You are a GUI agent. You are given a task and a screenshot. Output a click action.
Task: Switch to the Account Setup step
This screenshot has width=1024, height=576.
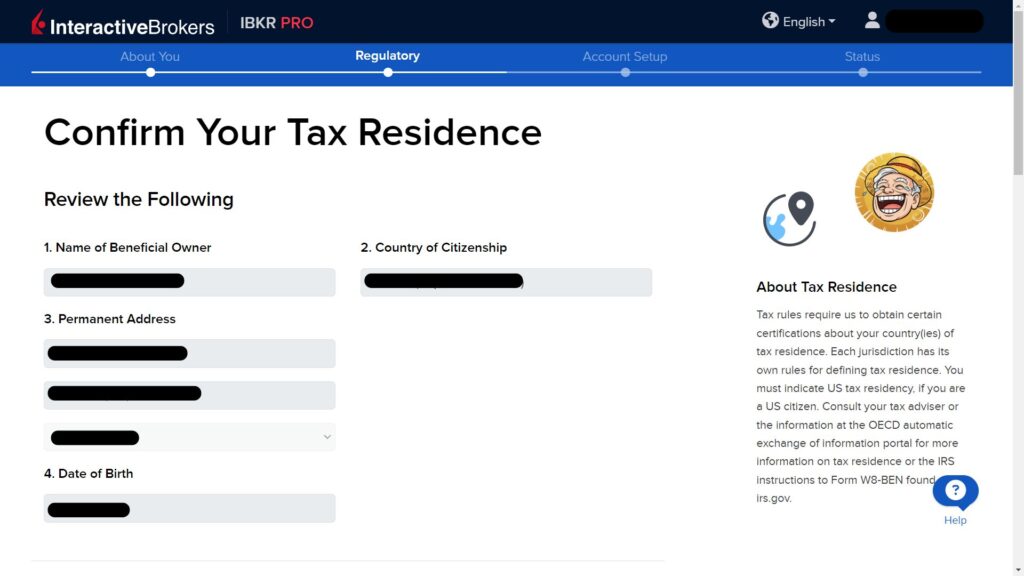[625, 56]
